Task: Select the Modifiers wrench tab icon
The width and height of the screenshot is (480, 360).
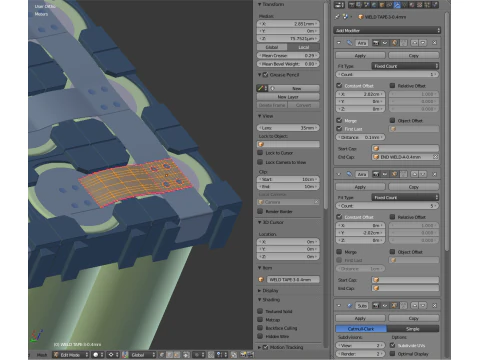Action: [397, 5]
